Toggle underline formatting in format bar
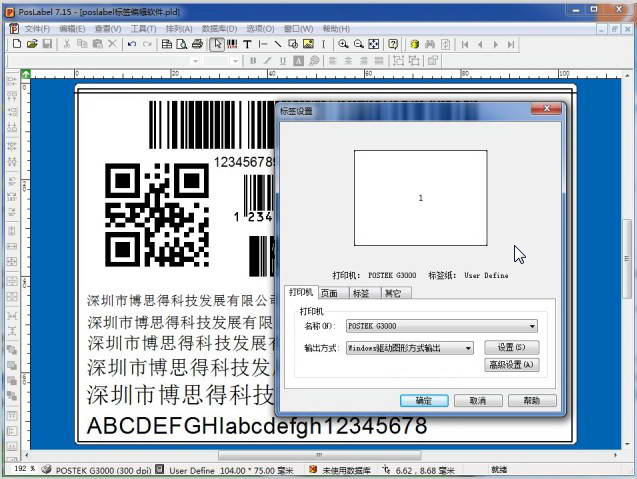637x479 pixels. tap(283, 61)
